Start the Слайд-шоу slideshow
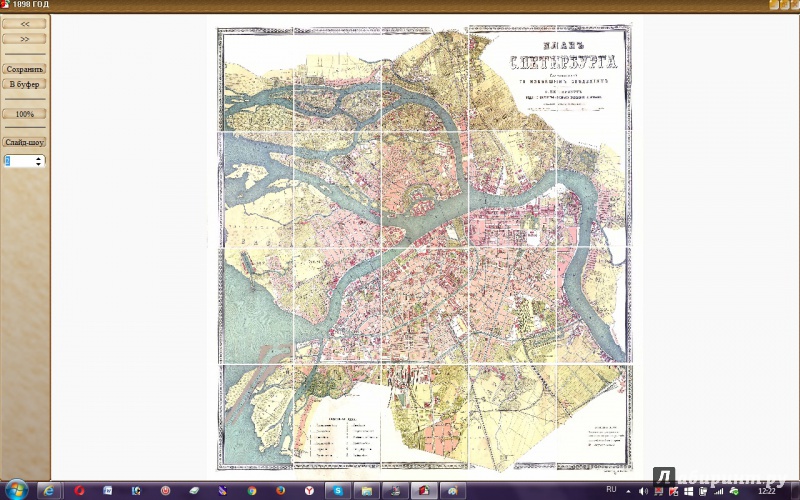The width and height of the screenshot is (800, 500). [24, 142]
